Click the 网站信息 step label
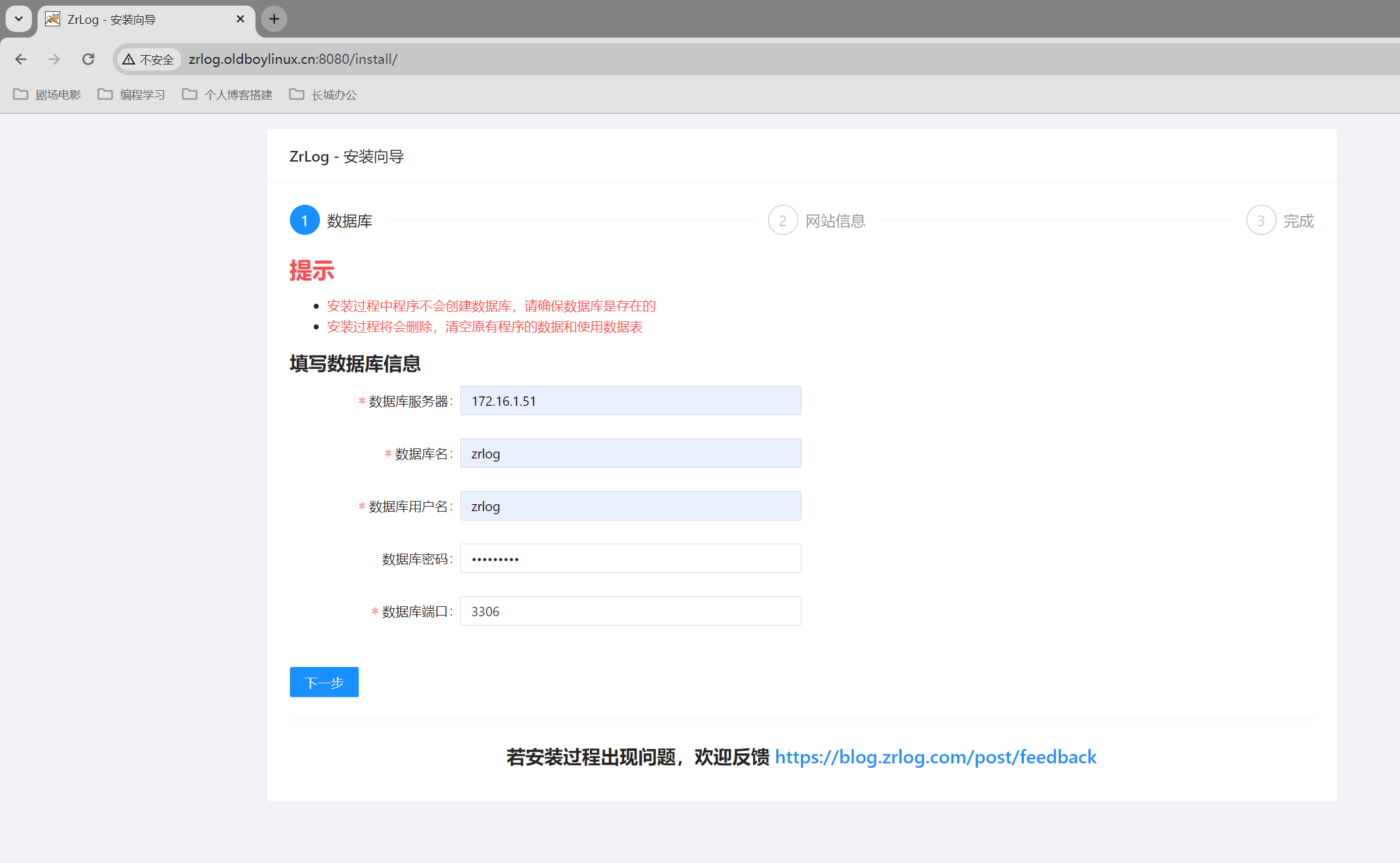The height and width of the screenshot is (863, 1400). pos(835,221)
